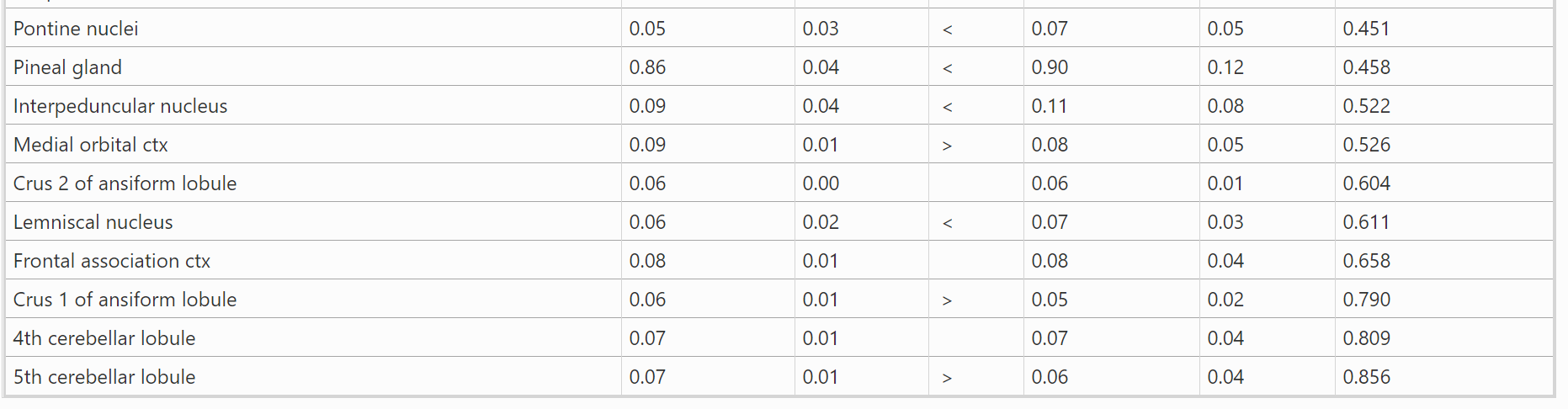Screen dimensions: 1568x409
Task: Select the 0.90 value in Pineal gland row
Action: click(1050, 67)
